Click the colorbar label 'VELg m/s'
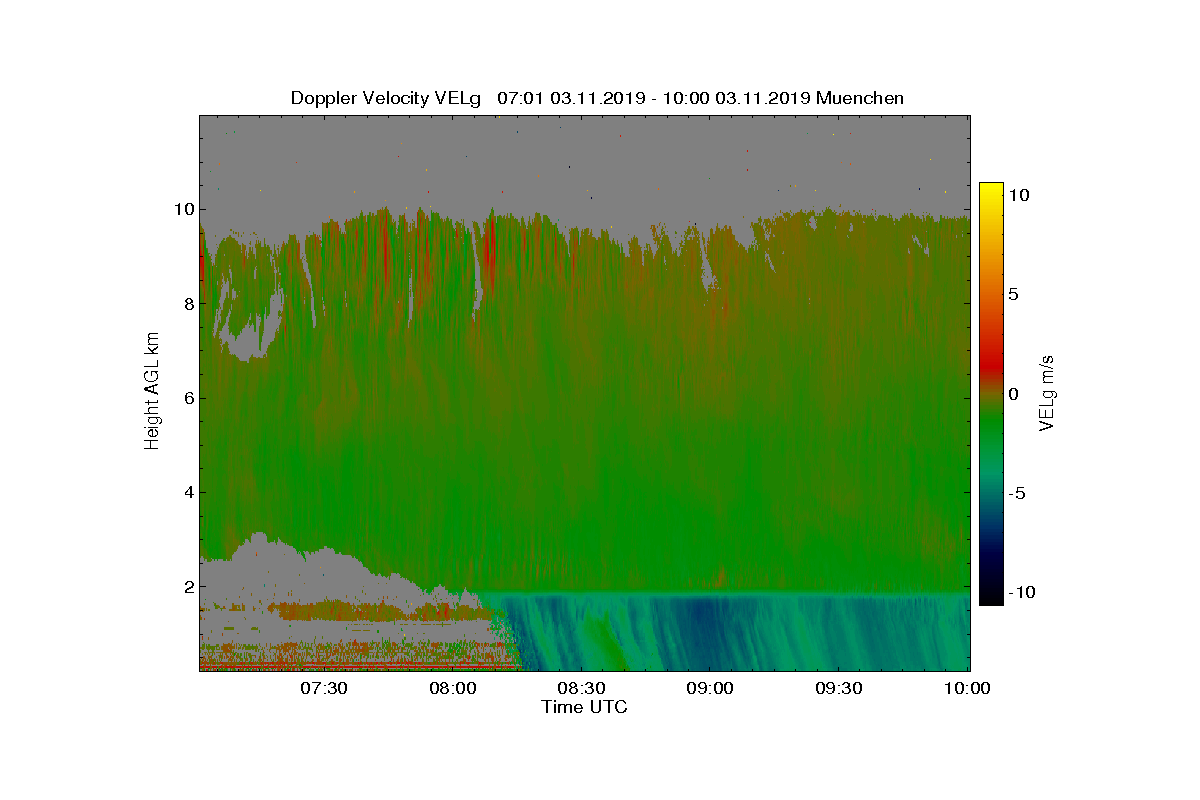1200x800 pixels. click(x=1047, y=392)
